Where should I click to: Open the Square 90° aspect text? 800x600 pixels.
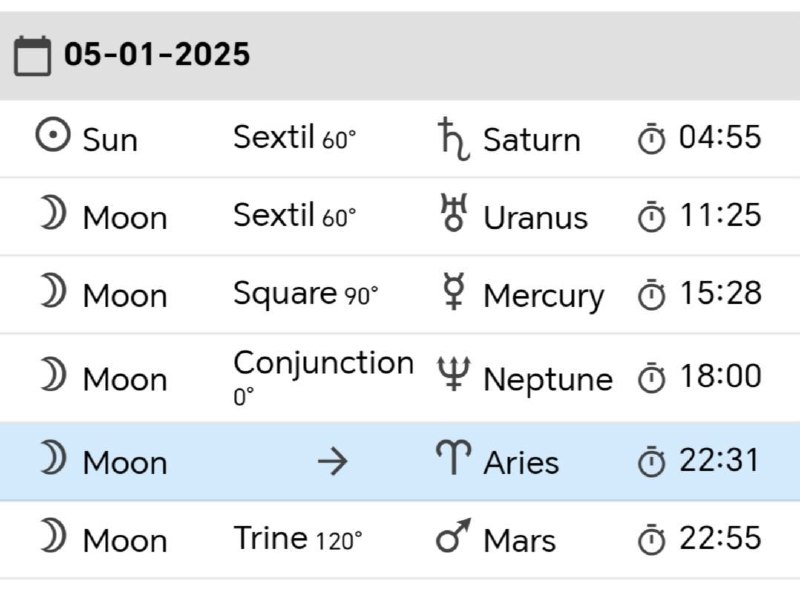(306, 294)
